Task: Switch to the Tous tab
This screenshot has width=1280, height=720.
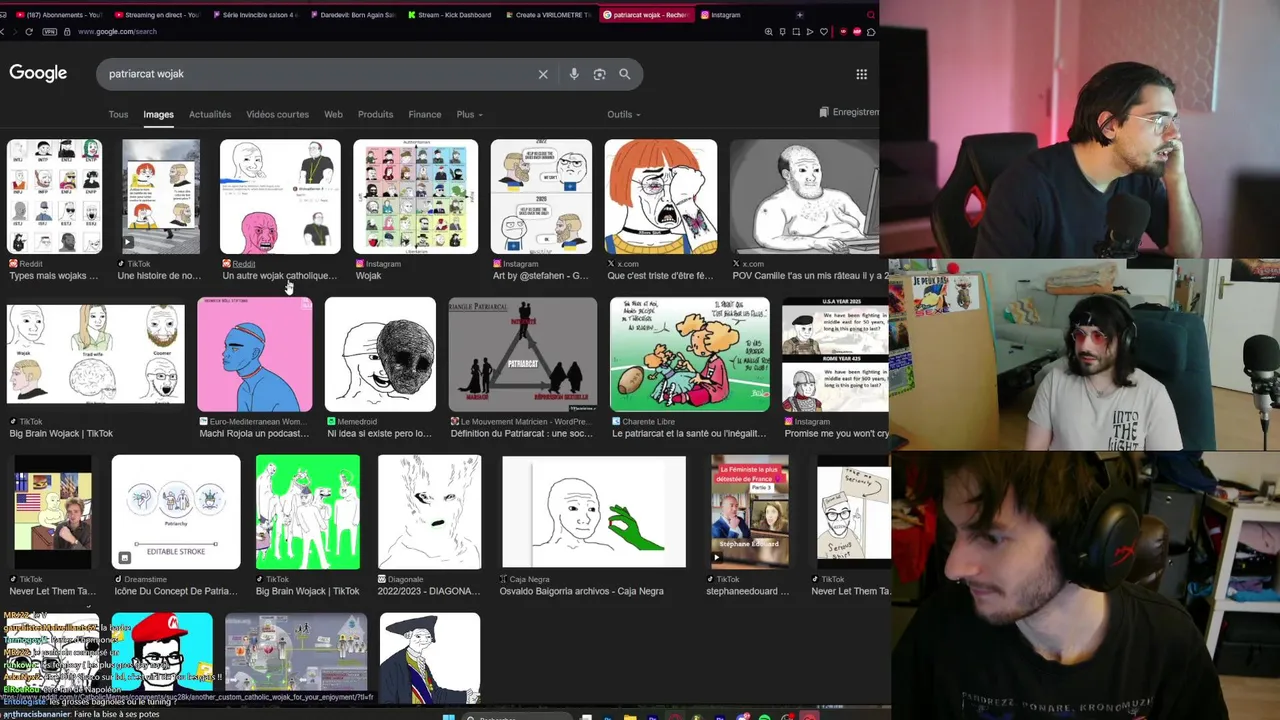Action: pos(118,114)
